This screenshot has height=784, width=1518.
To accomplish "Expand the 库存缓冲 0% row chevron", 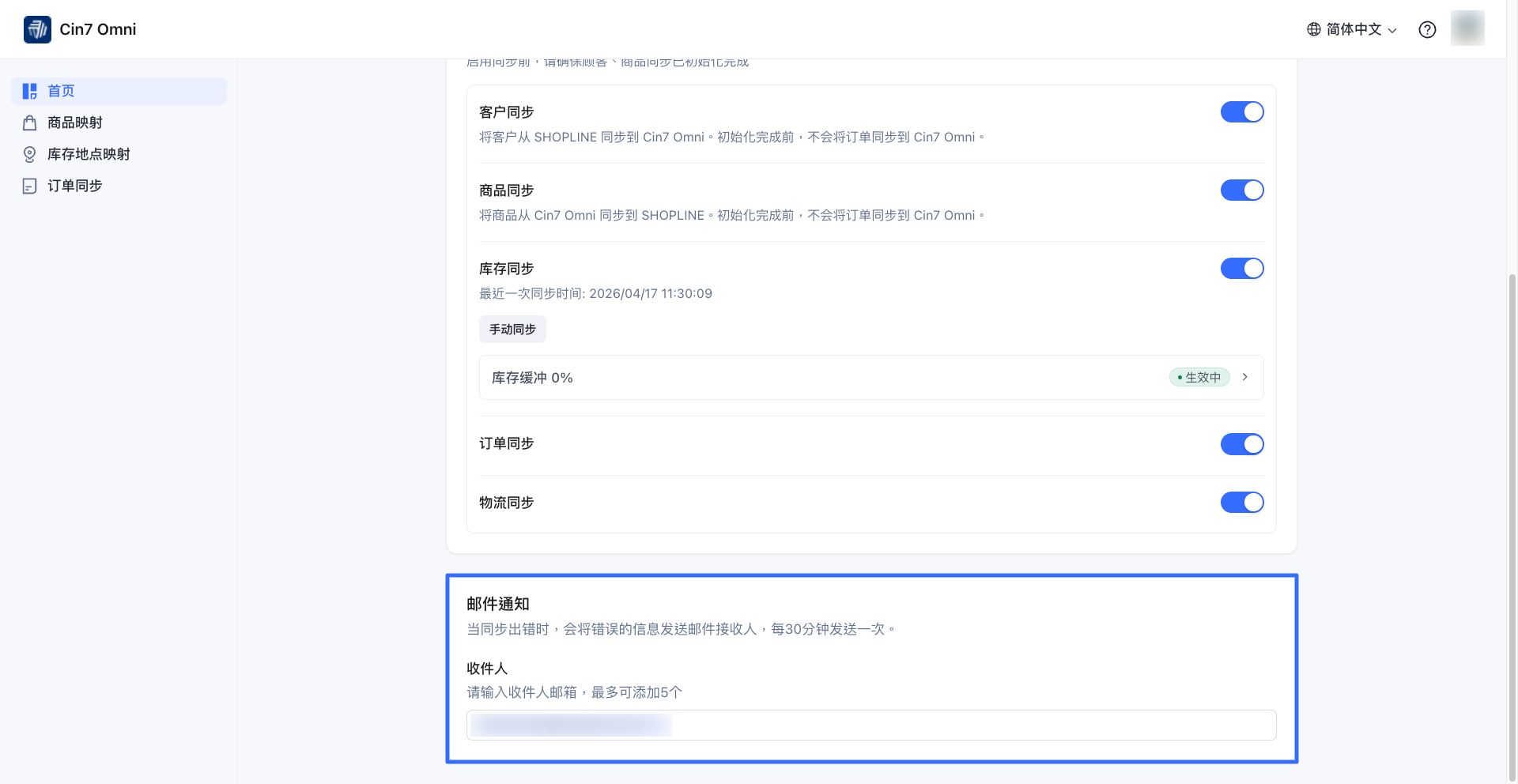I will click(1245, 377).
